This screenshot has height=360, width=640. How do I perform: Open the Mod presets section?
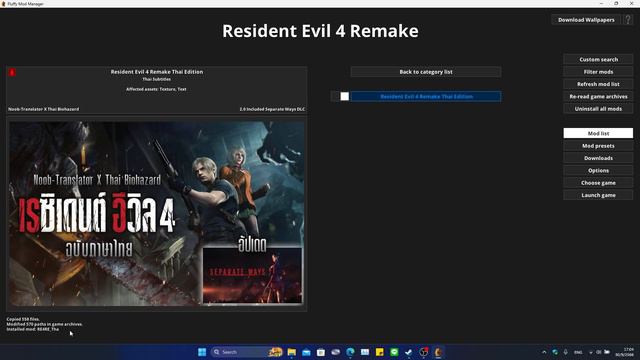point(598,146)
